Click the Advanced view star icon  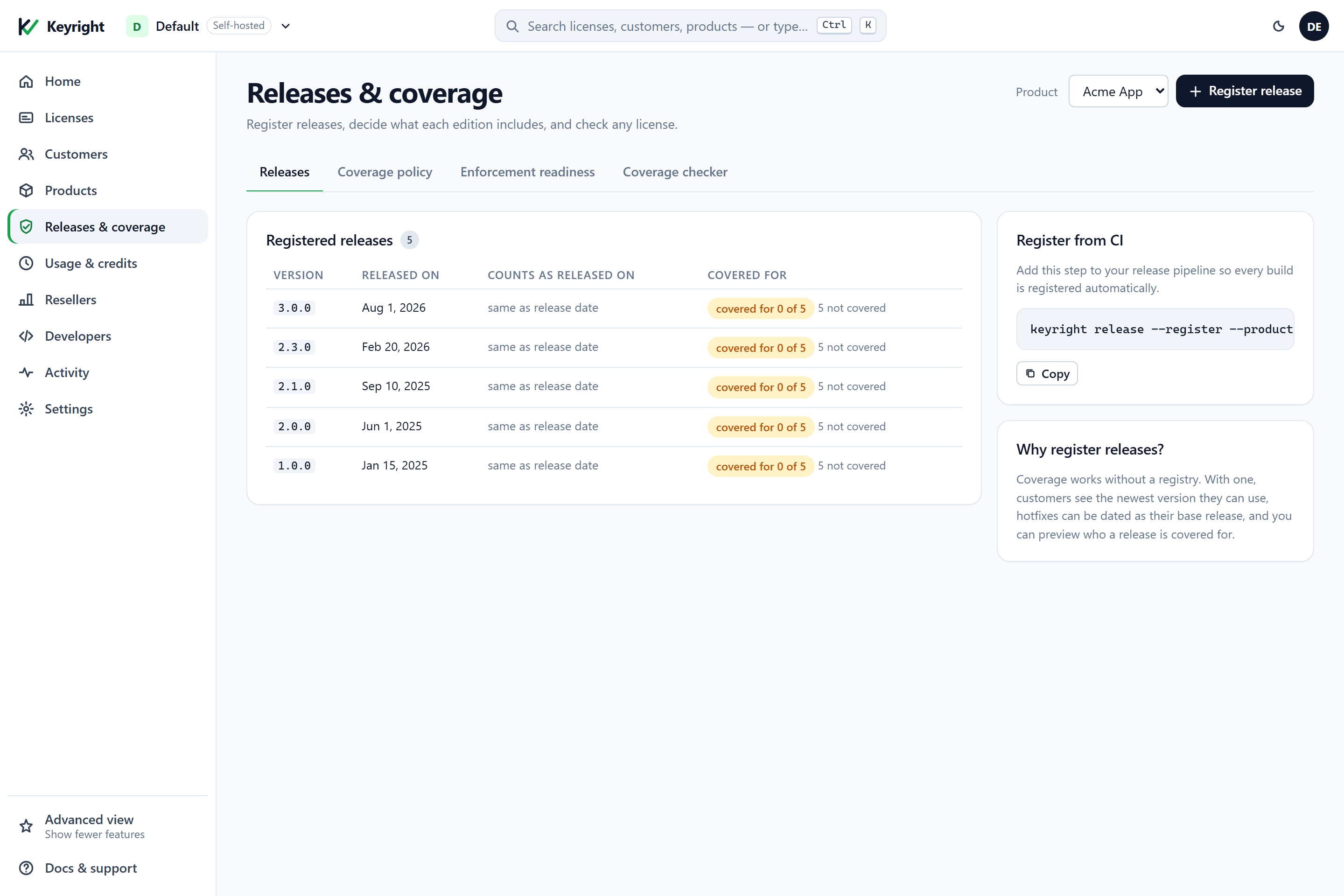coord(26,826)
